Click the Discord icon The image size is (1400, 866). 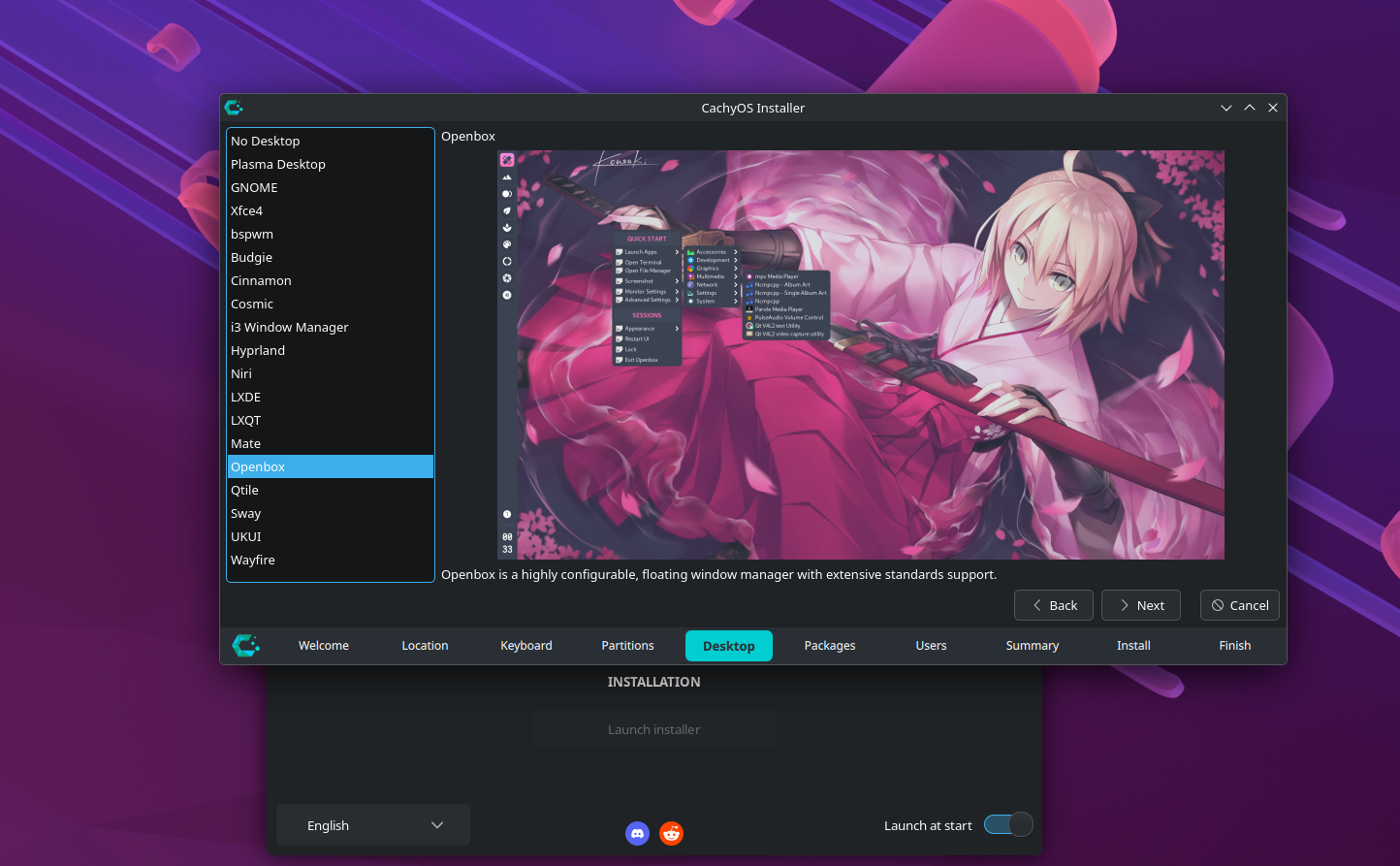point(637,833)
